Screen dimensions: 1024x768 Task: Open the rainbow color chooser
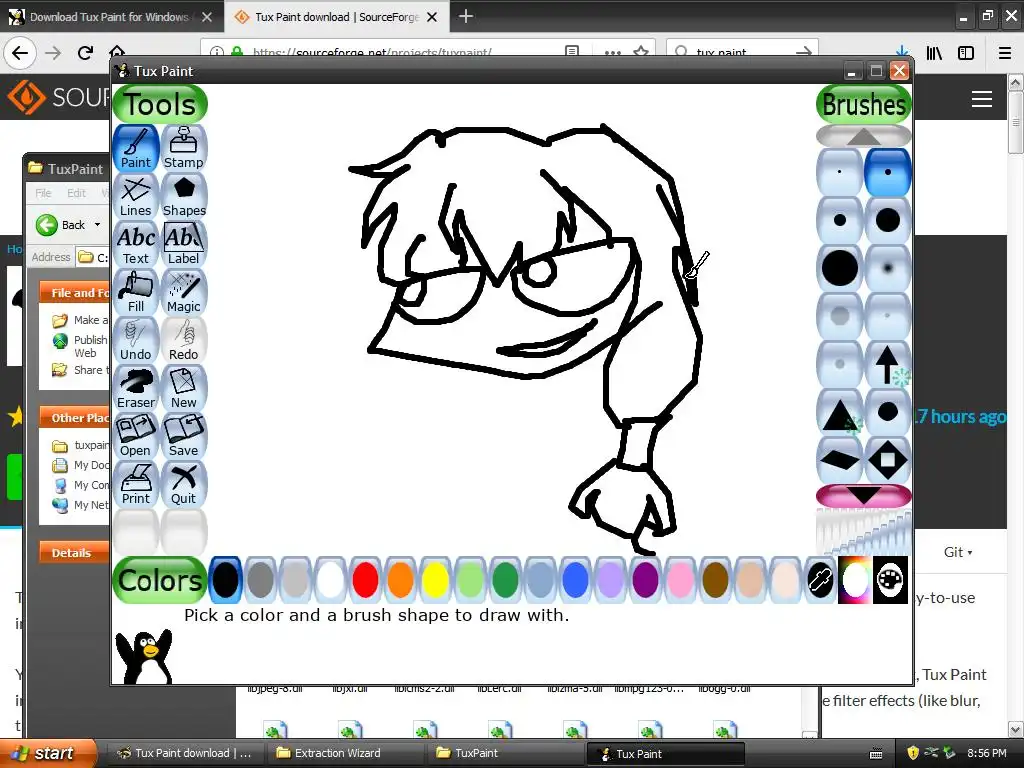pyautogui.click(x=855, y=580)
